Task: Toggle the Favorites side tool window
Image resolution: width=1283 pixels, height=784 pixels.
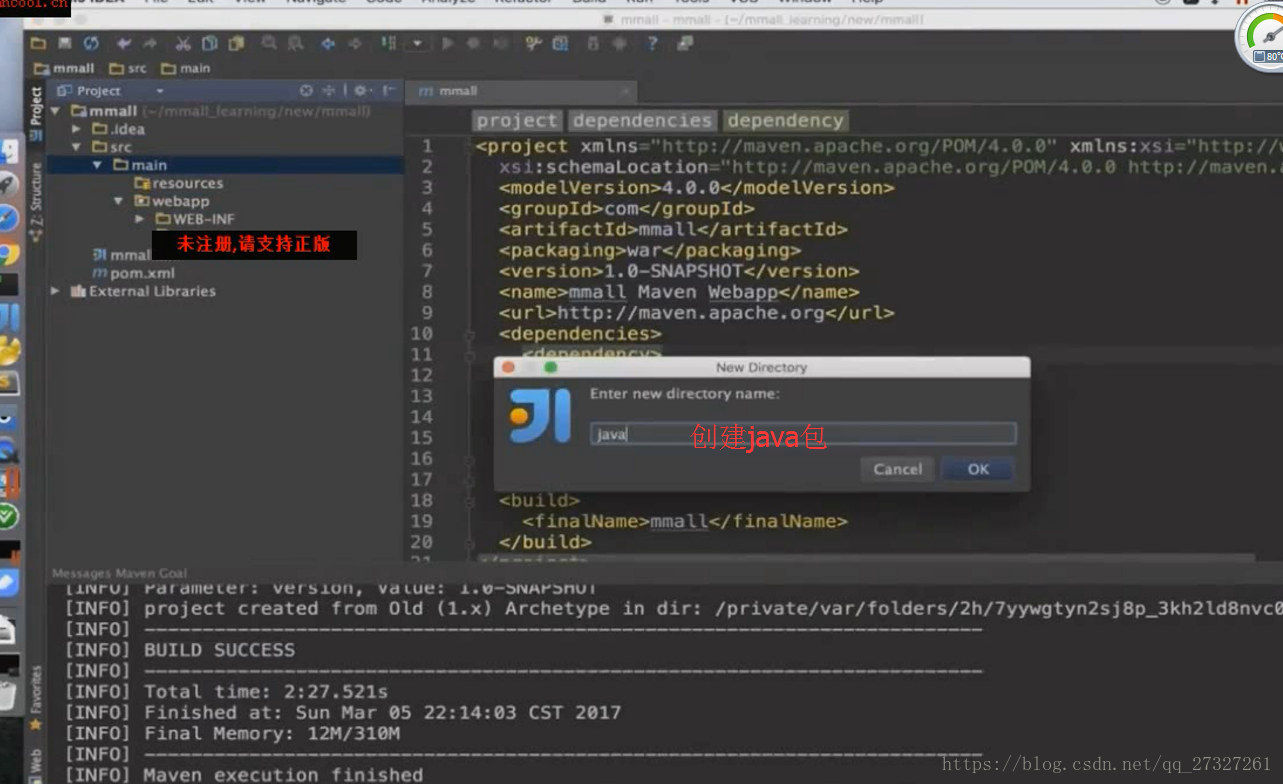Action: tap(35, 697)
